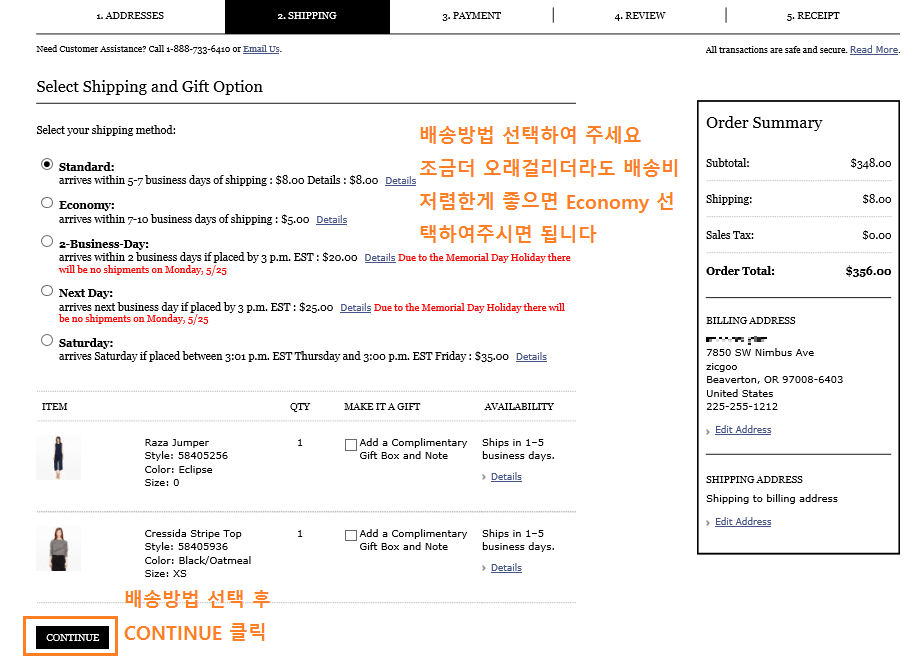Screen dimensions: 923x664
Task: Click the Cressida Stripe Top item name
Action: pos(193,533)
